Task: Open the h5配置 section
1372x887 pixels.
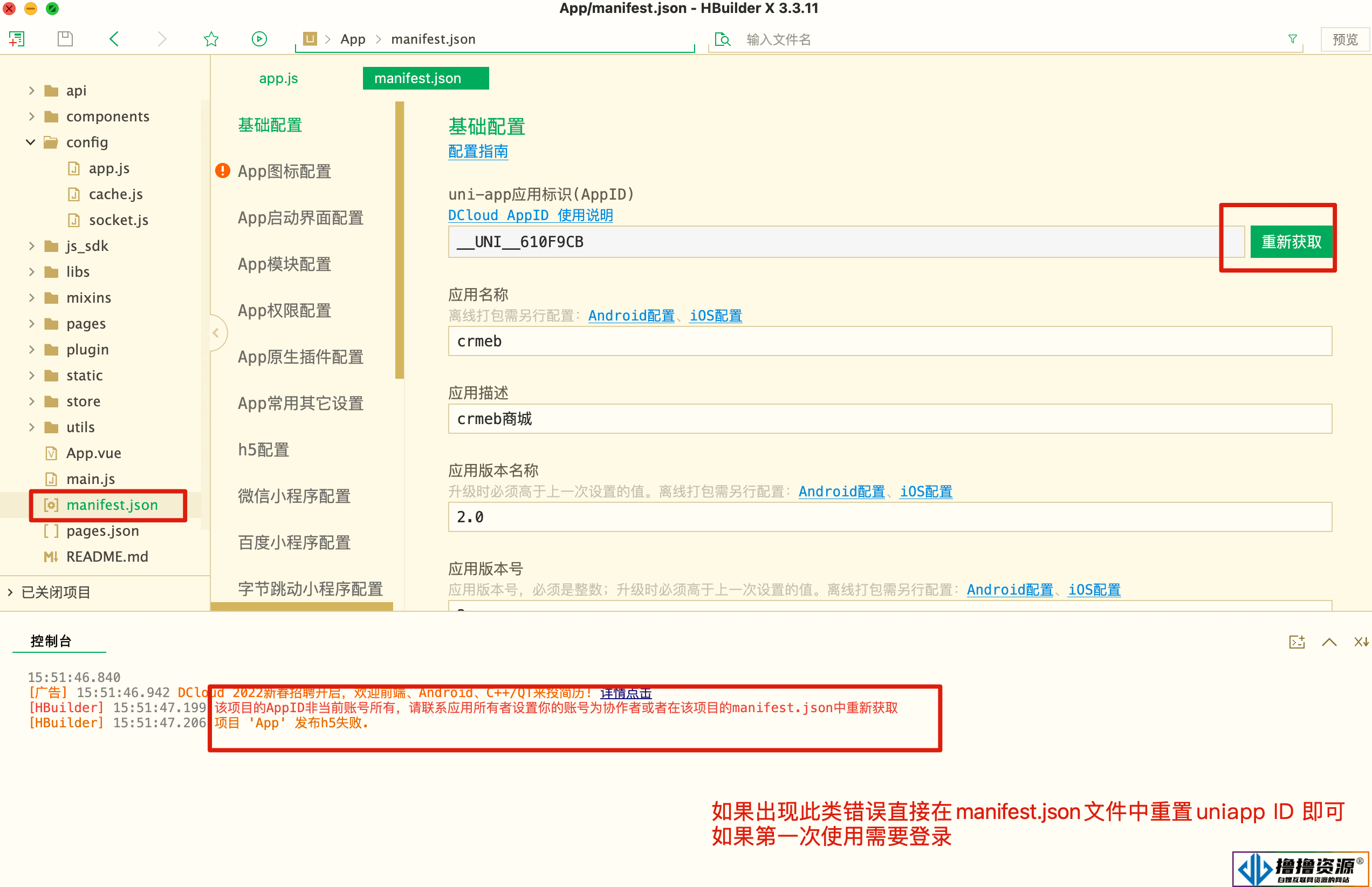Action: [263, 450]
